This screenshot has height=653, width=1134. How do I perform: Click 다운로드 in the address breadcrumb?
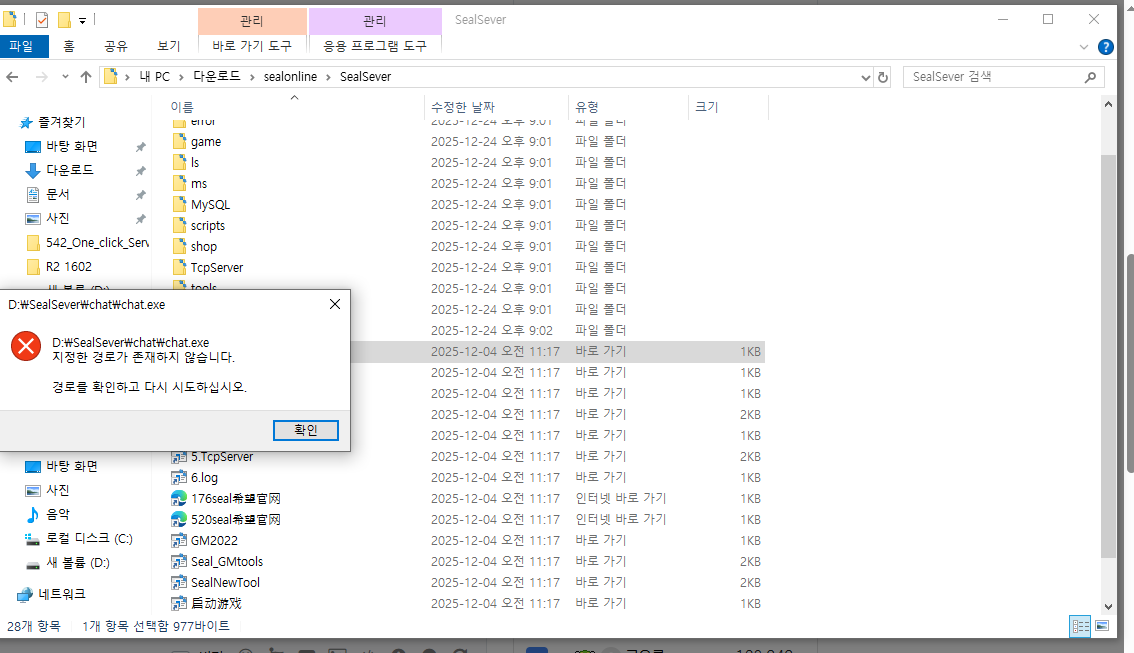tap(216, 77)
